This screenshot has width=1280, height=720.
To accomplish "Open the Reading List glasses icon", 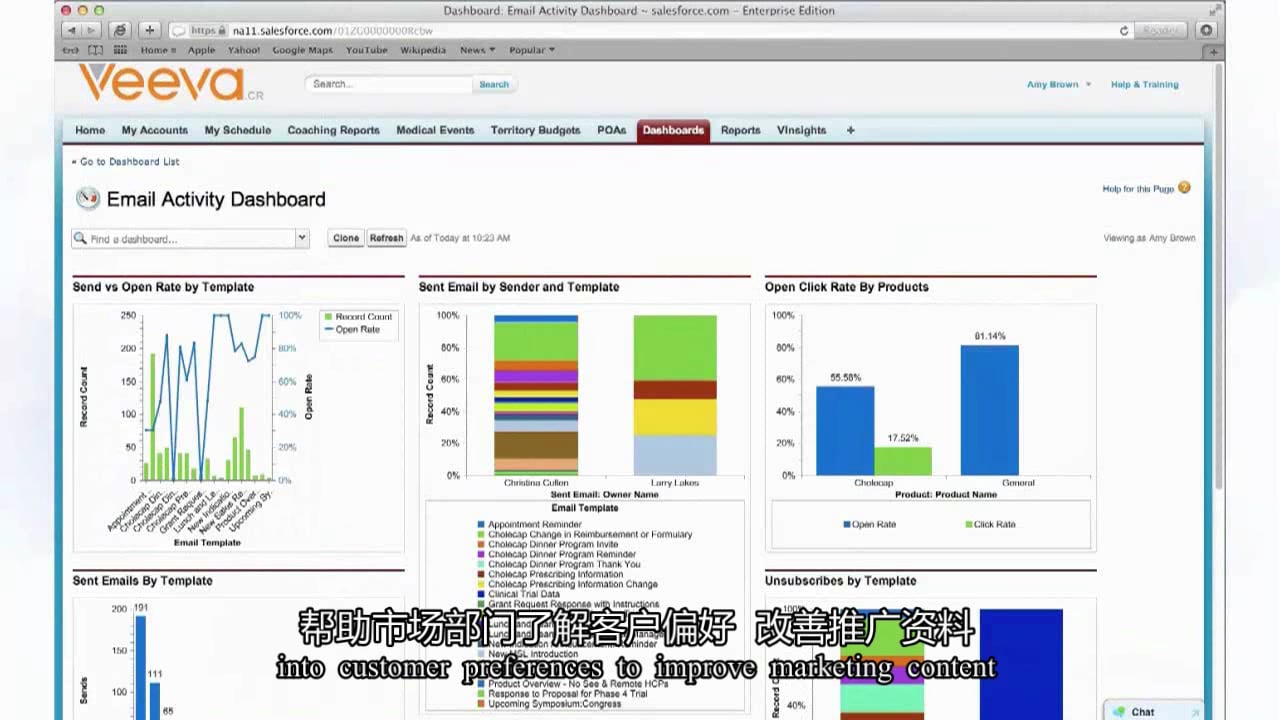I will coord(71,50).
